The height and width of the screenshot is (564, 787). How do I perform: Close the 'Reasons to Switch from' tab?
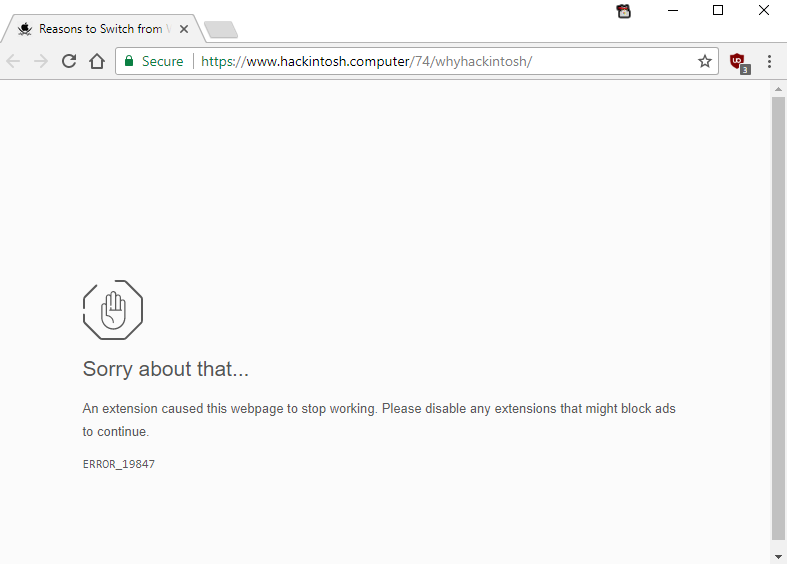184,29
